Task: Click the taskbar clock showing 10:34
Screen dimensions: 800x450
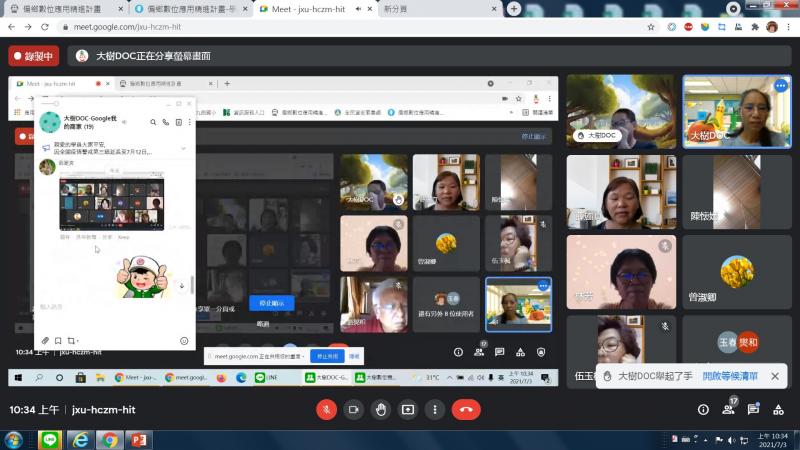Action: [772, 440]
